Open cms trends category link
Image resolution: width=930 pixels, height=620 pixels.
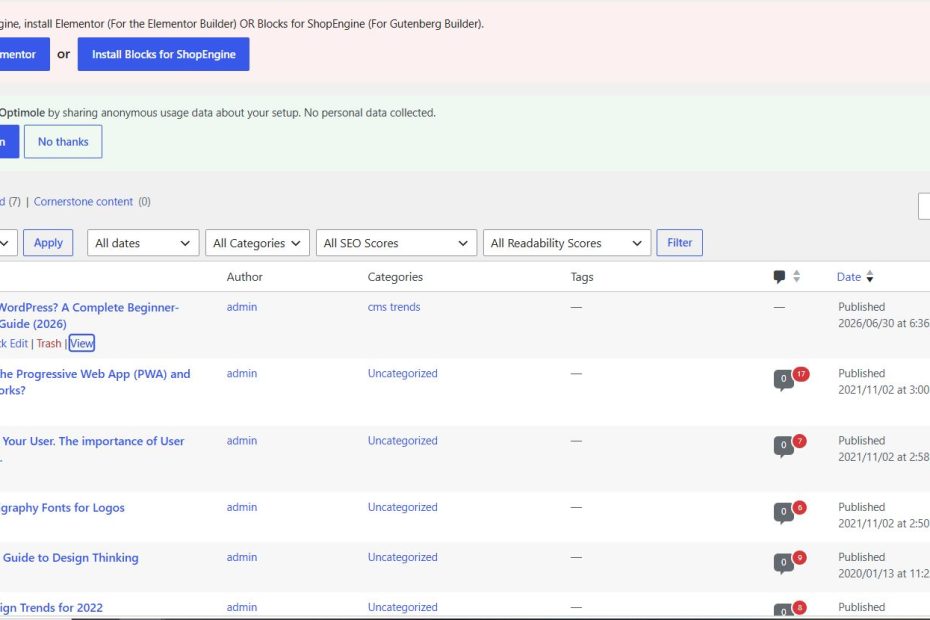[394, 307]
